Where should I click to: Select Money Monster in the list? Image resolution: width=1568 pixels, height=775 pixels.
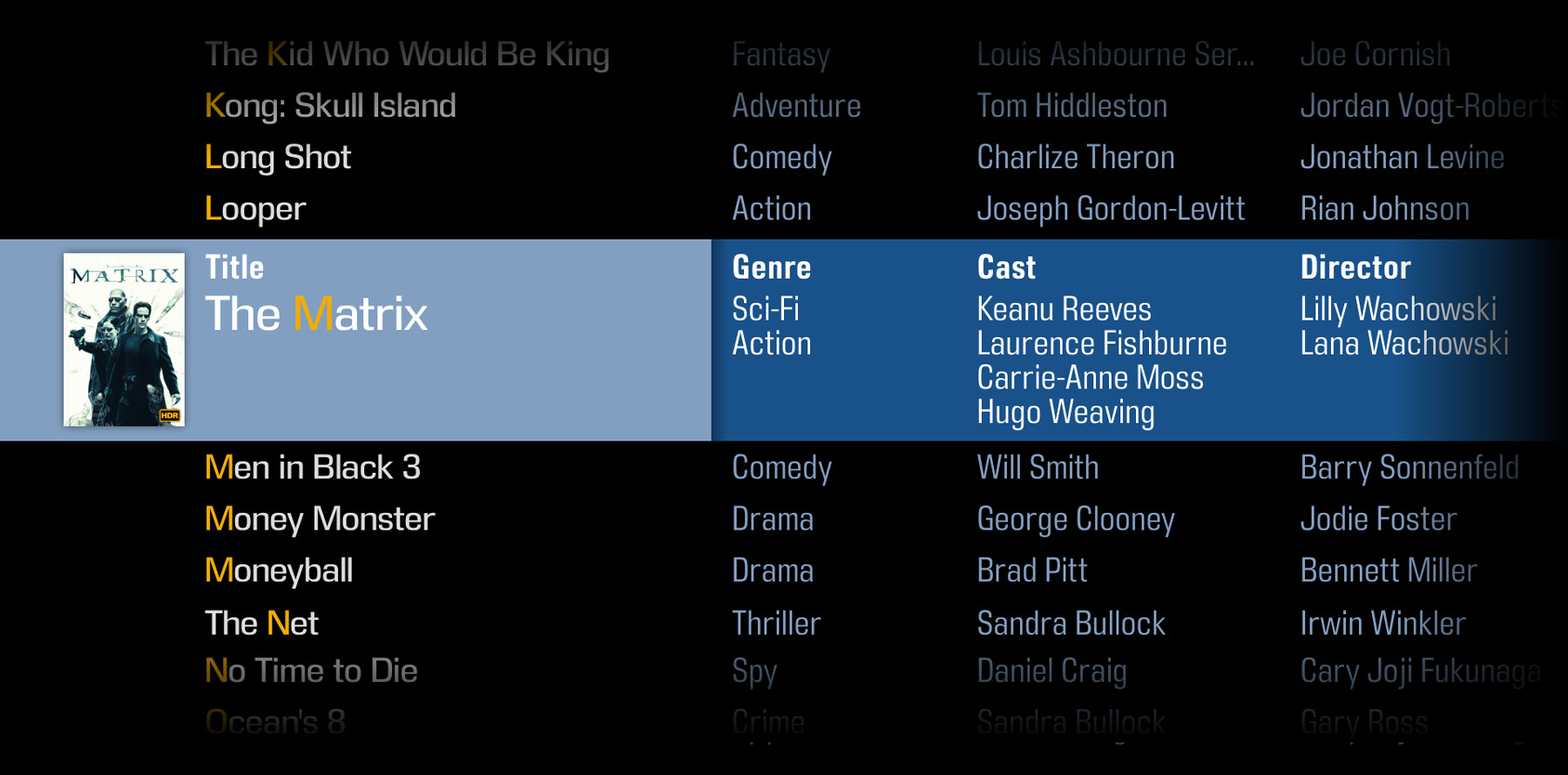click(320, 519)
